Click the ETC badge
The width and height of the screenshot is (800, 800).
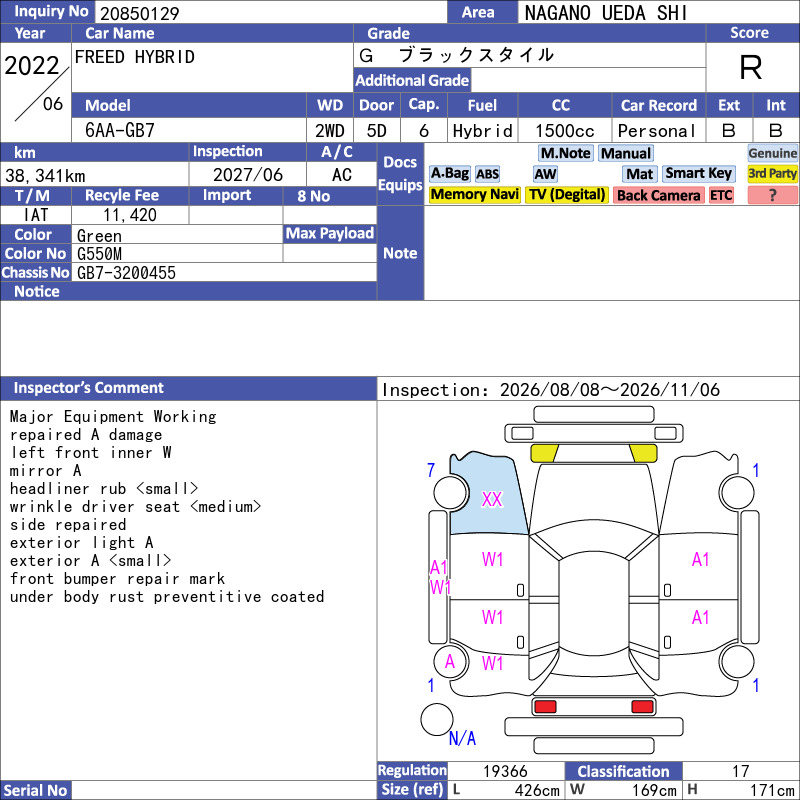coord(721,195)
